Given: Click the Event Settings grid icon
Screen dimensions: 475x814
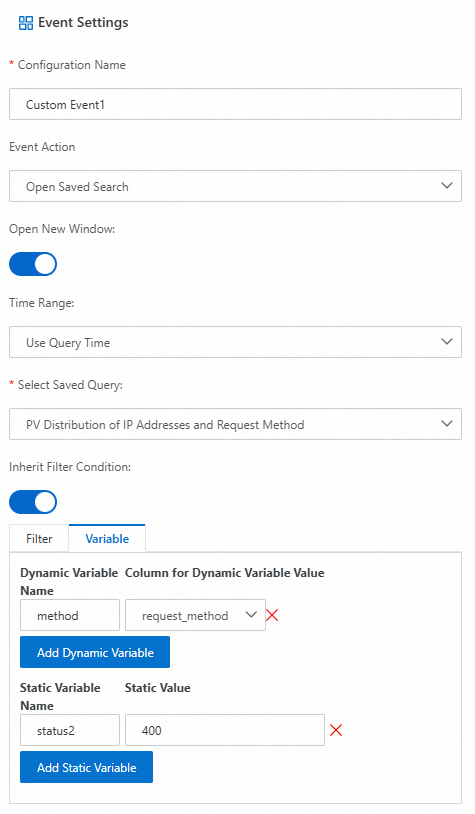Looking at the screenshot, I should (x=25, y=23).
